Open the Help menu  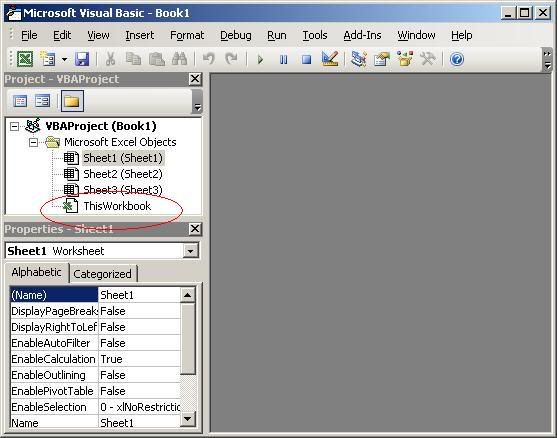pos(461,35)
